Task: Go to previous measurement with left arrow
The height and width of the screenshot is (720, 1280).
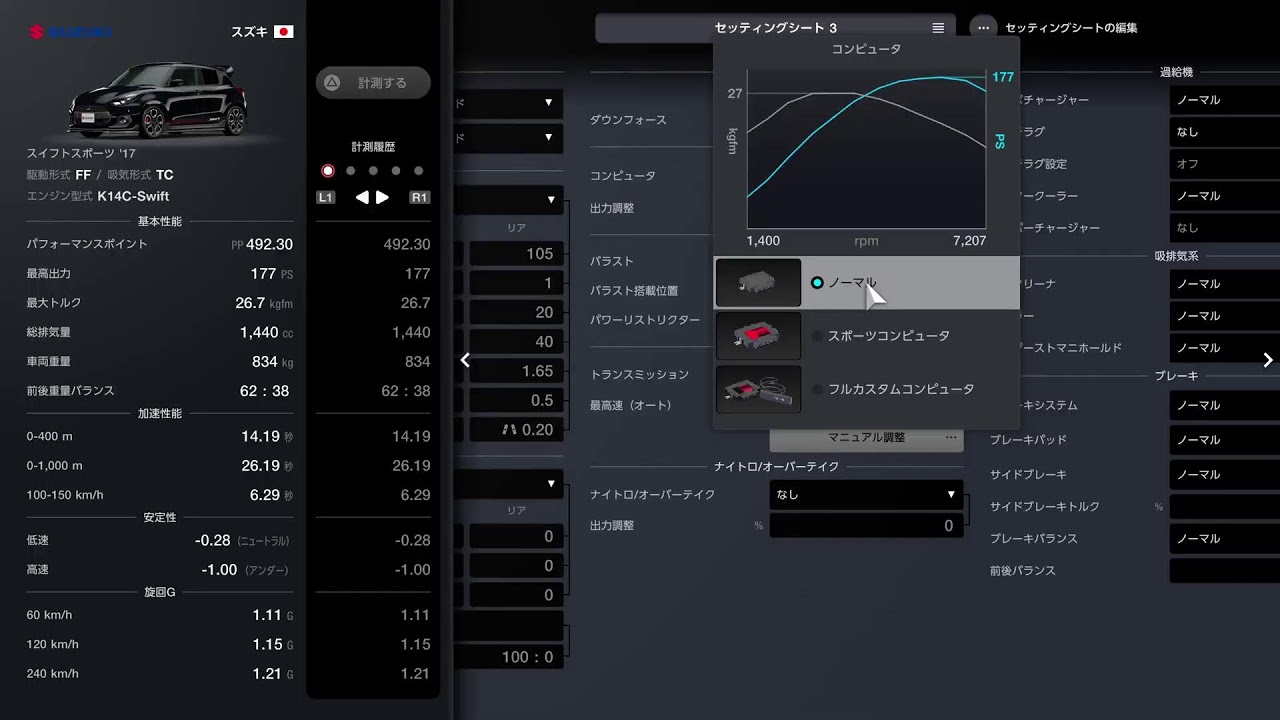Action: [362, 197]
